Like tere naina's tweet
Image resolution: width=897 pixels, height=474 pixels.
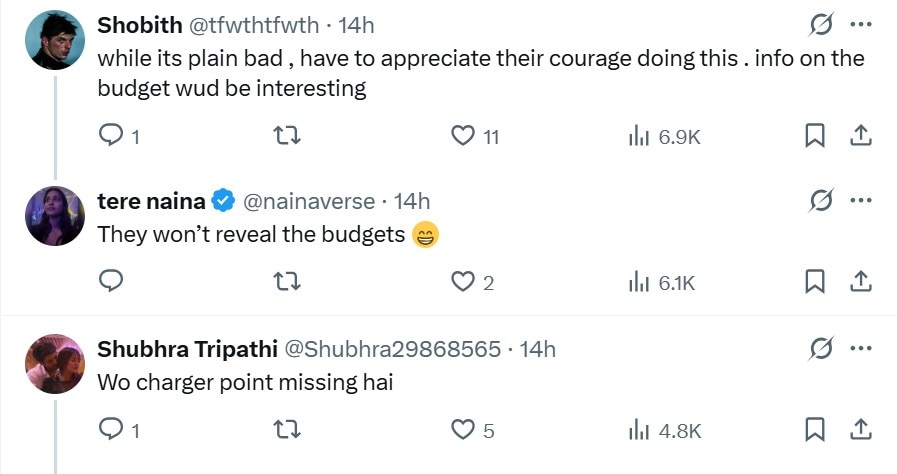[462, 283]
